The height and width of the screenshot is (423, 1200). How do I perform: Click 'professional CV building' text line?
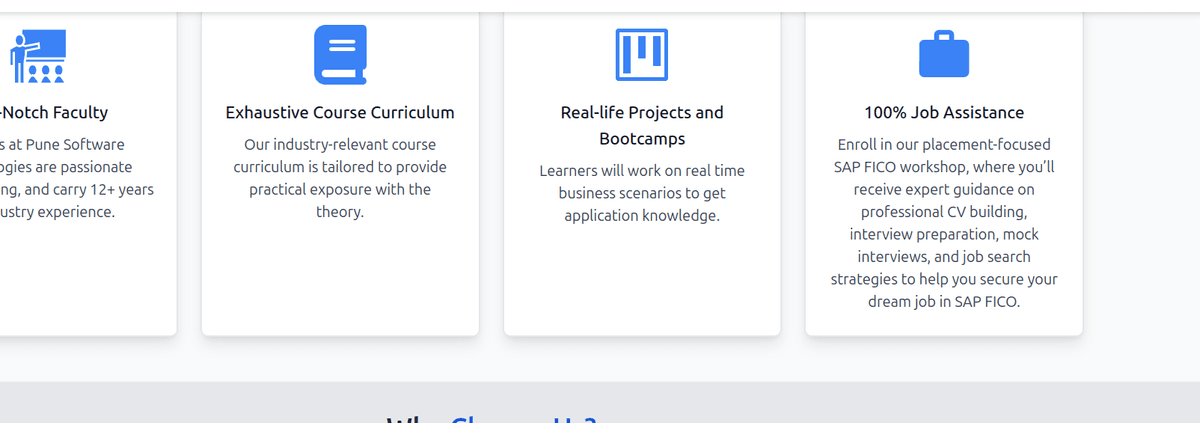coord(944,211)
